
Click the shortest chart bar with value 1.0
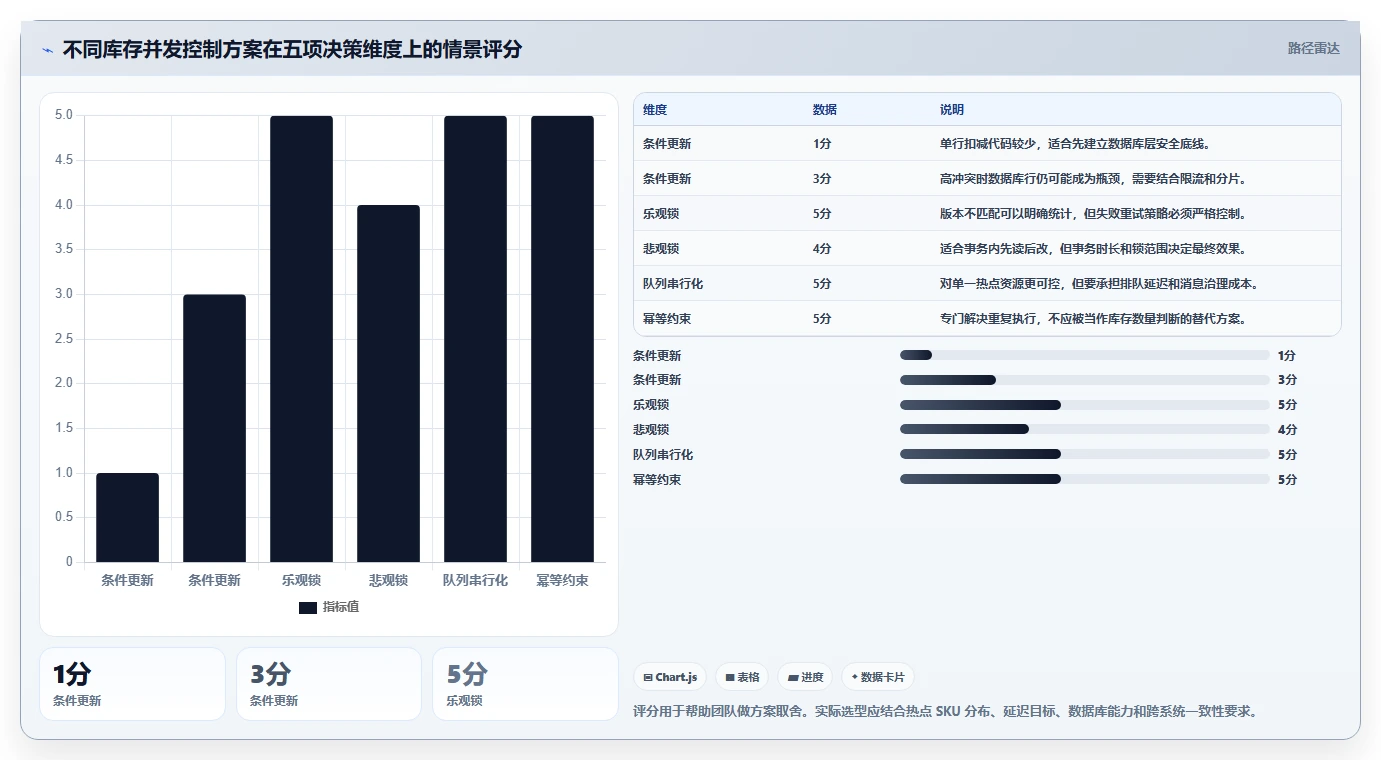128,517
